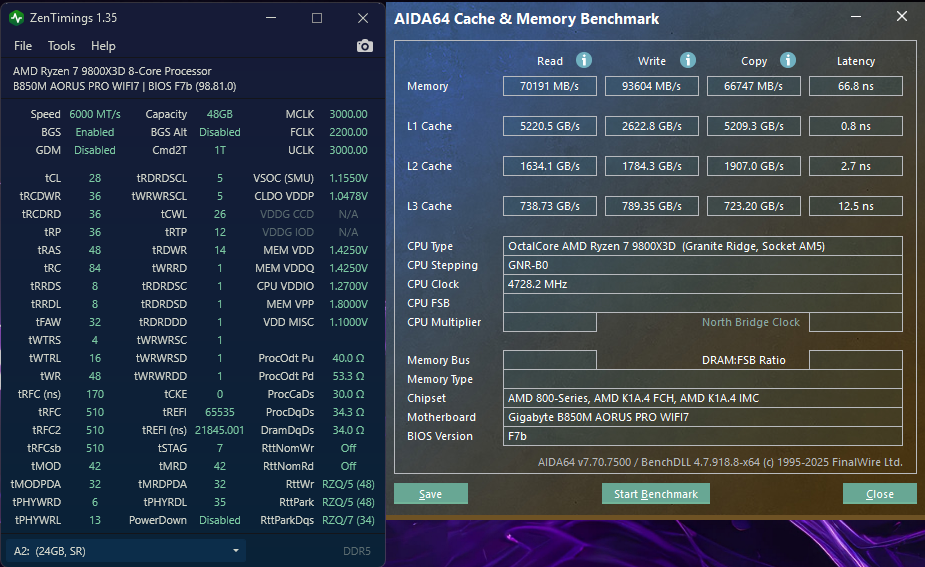Image resolution: width=925 pixels, height=567 pixels.
Task: Click Memory Write value 93604 MB/s
Action: coord(652,86)
